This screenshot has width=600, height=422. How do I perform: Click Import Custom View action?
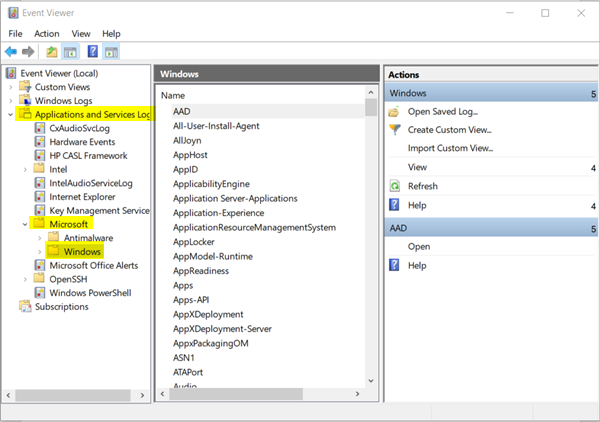click(x=450, y=148)
